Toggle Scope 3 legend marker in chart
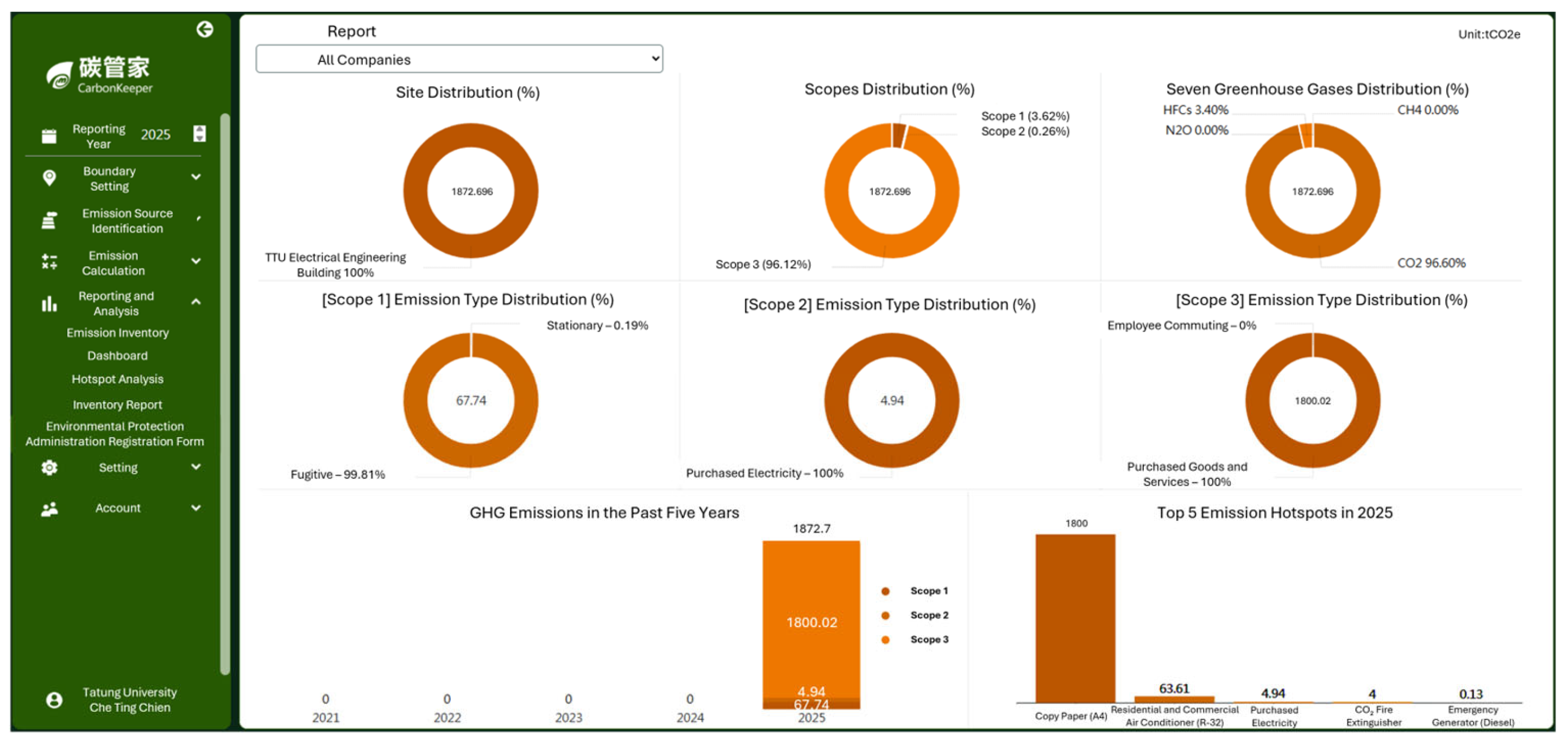Screen dimensions: 1568x740 885,640
